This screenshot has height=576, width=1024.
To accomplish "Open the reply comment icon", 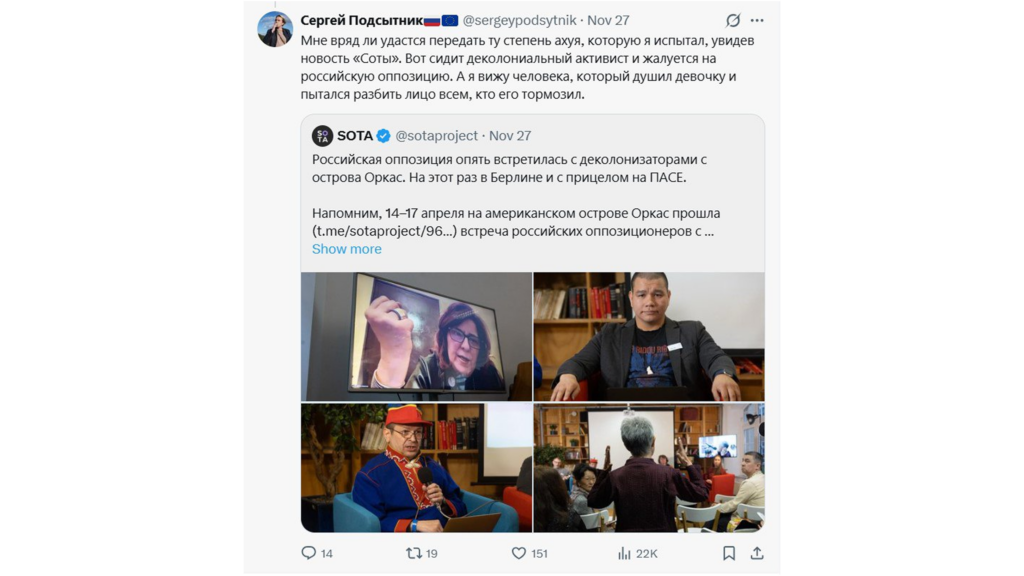I will (x=308, y=553).
